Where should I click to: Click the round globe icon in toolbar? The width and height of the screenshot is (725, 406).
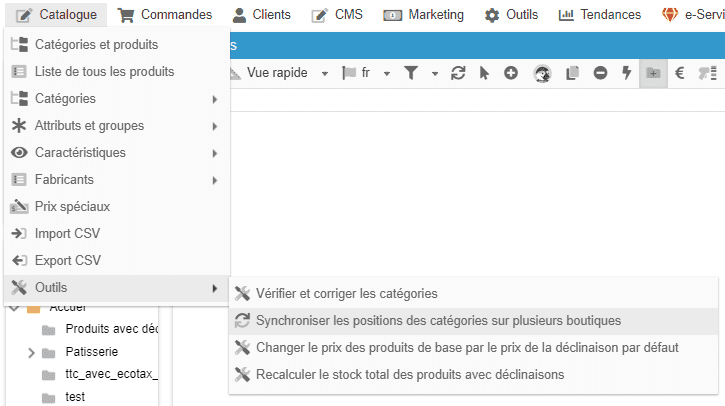[542, 73]
